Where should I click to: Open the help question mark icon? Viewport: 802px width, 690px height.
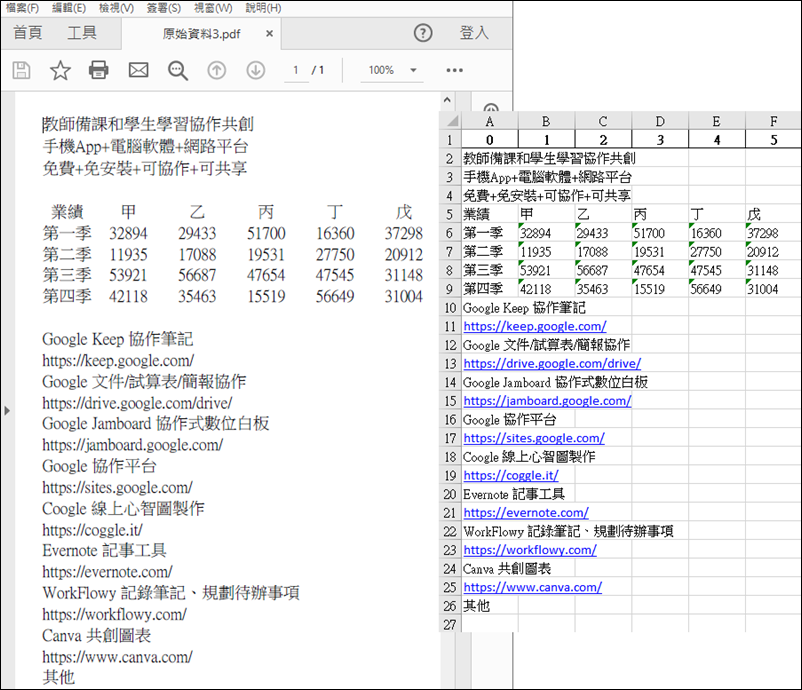(x=423, y=33)
